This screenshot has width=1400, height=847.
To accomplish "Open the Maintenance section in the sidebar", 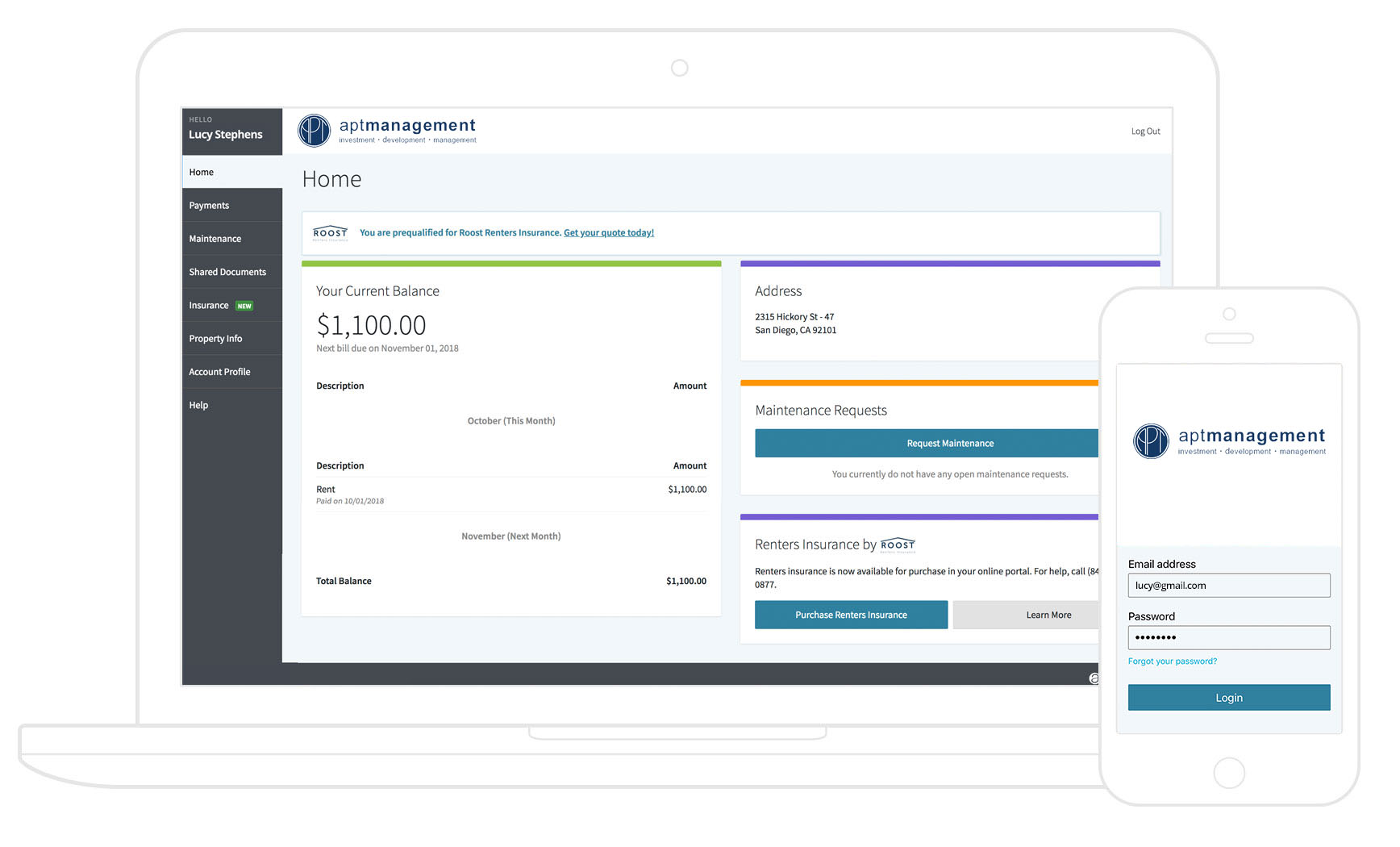I will pos(215,239).
